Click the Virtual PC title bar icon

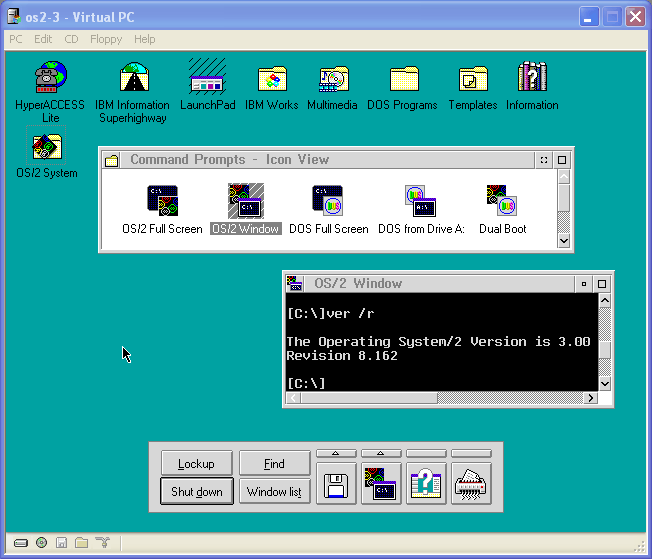tap(14, 17)
